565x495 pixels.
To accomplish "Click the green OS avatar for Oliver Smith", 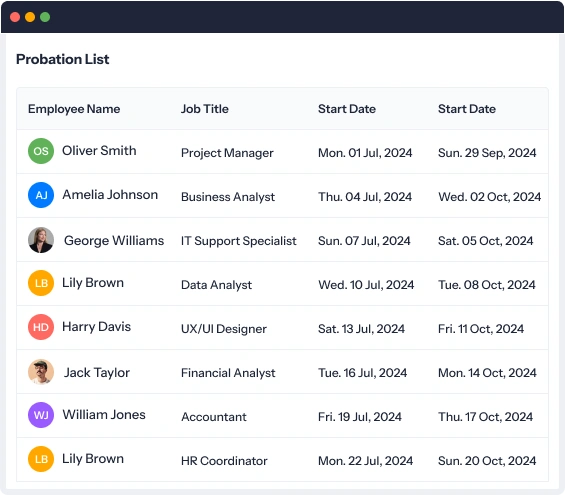I will [x=41, y=151].
